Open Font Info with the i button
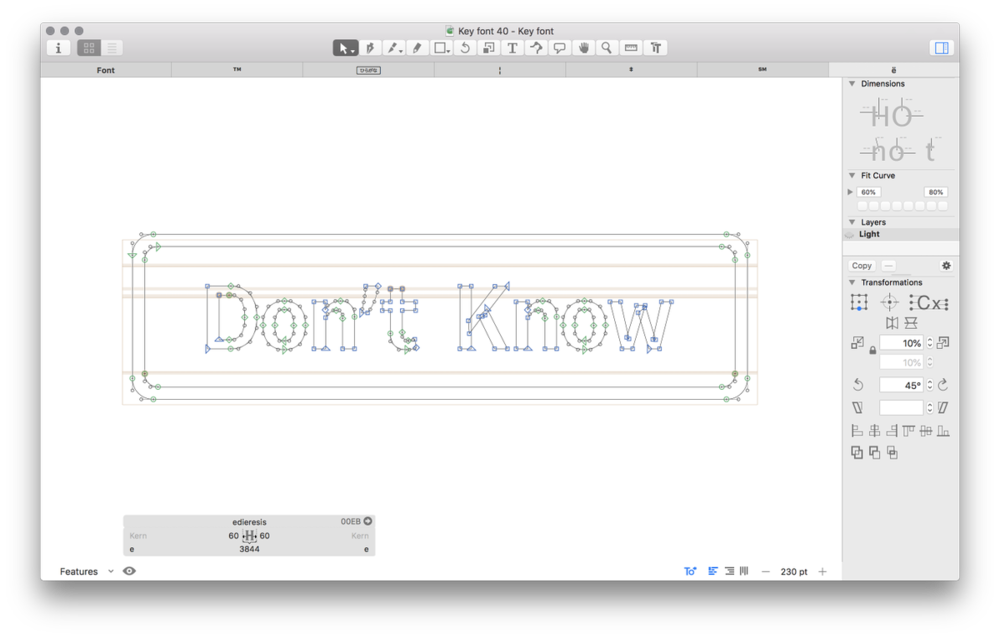 coord(58,48)
